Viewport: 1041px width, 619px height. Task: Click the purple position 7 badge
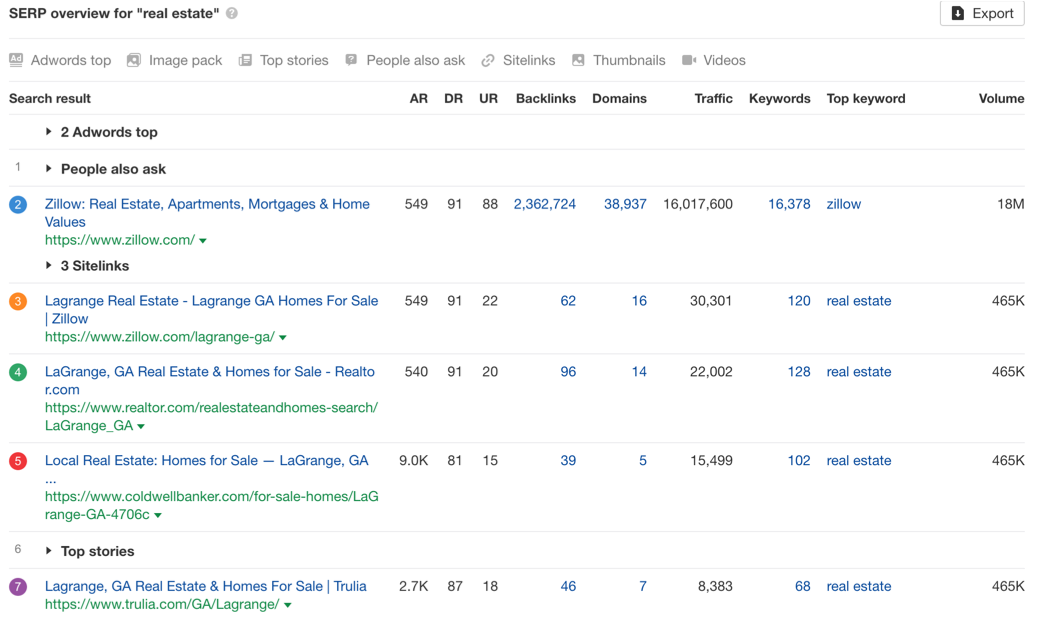pos(18,587)
